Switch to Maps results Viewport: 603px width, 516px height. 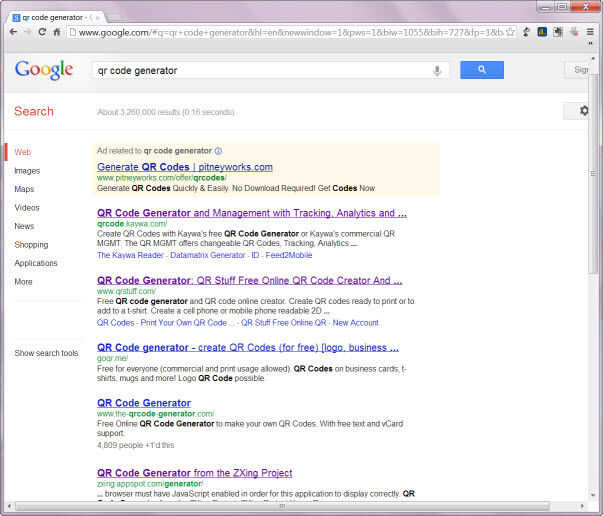click(24, 189)
